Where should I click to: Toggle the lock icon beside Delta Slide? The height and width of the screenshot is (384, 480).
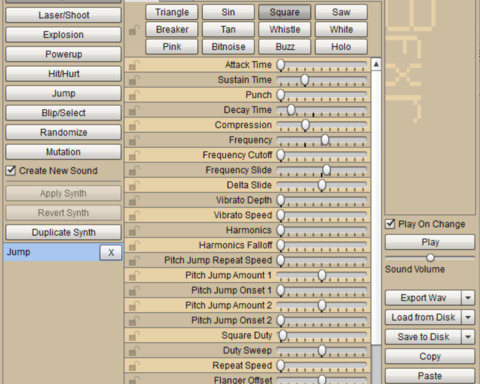[134, 185]
